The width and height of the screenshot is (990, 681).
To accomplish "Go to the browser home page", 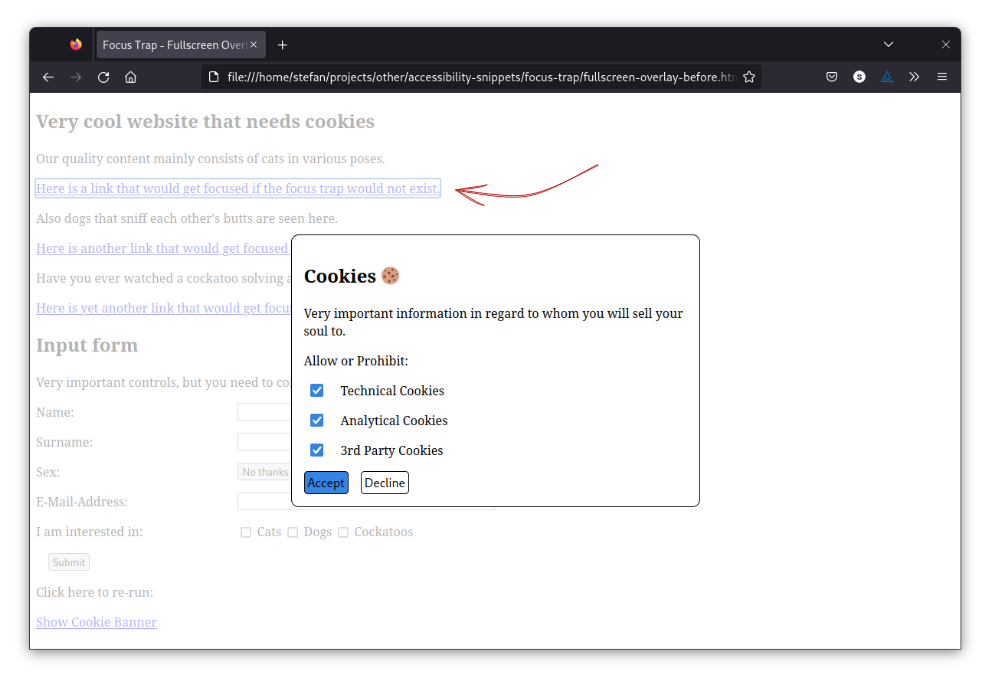I will coord(131,77).
